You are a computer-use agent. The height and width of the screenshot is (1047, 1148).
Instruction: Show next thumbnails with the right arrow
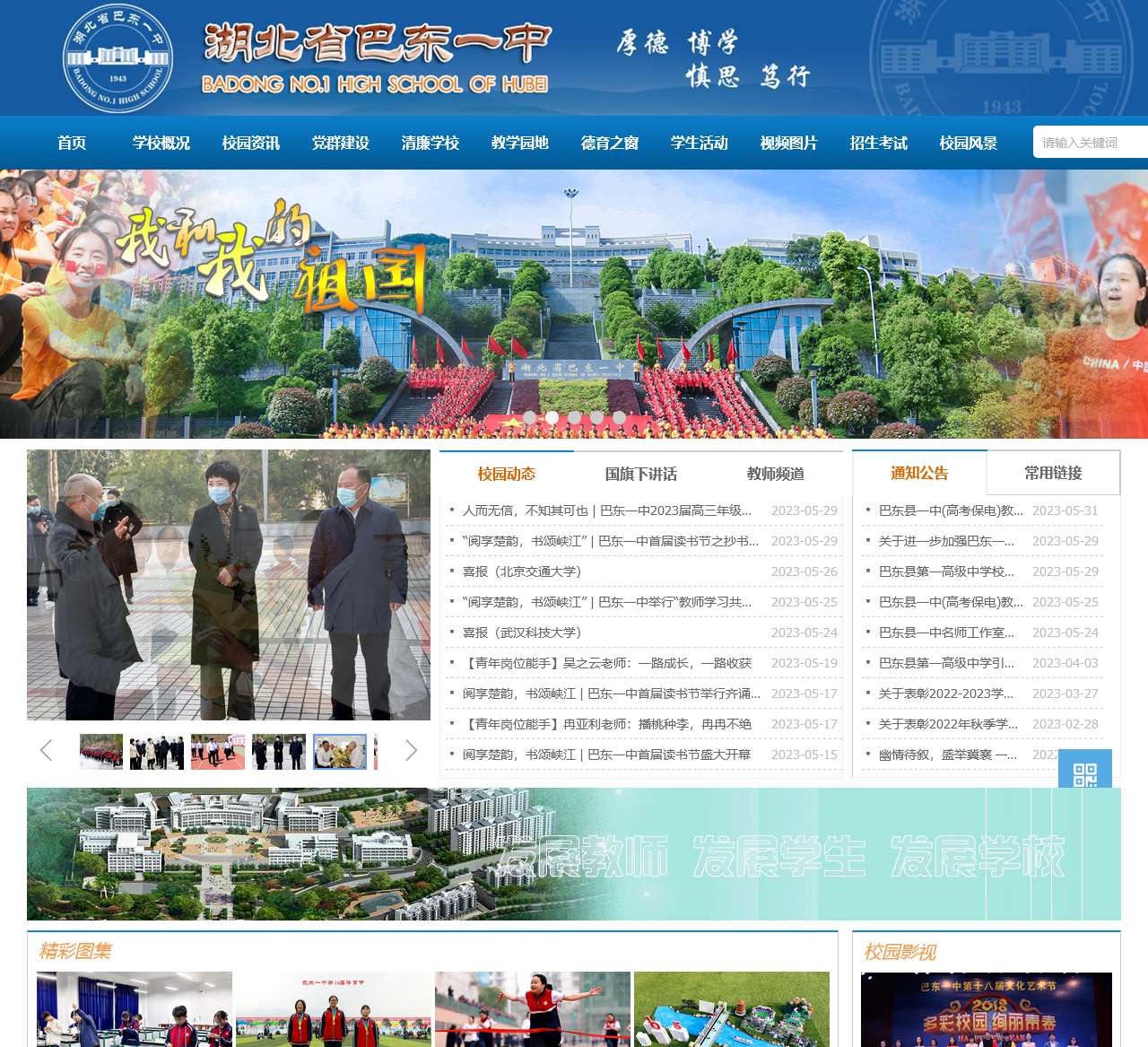click(412, 750)
